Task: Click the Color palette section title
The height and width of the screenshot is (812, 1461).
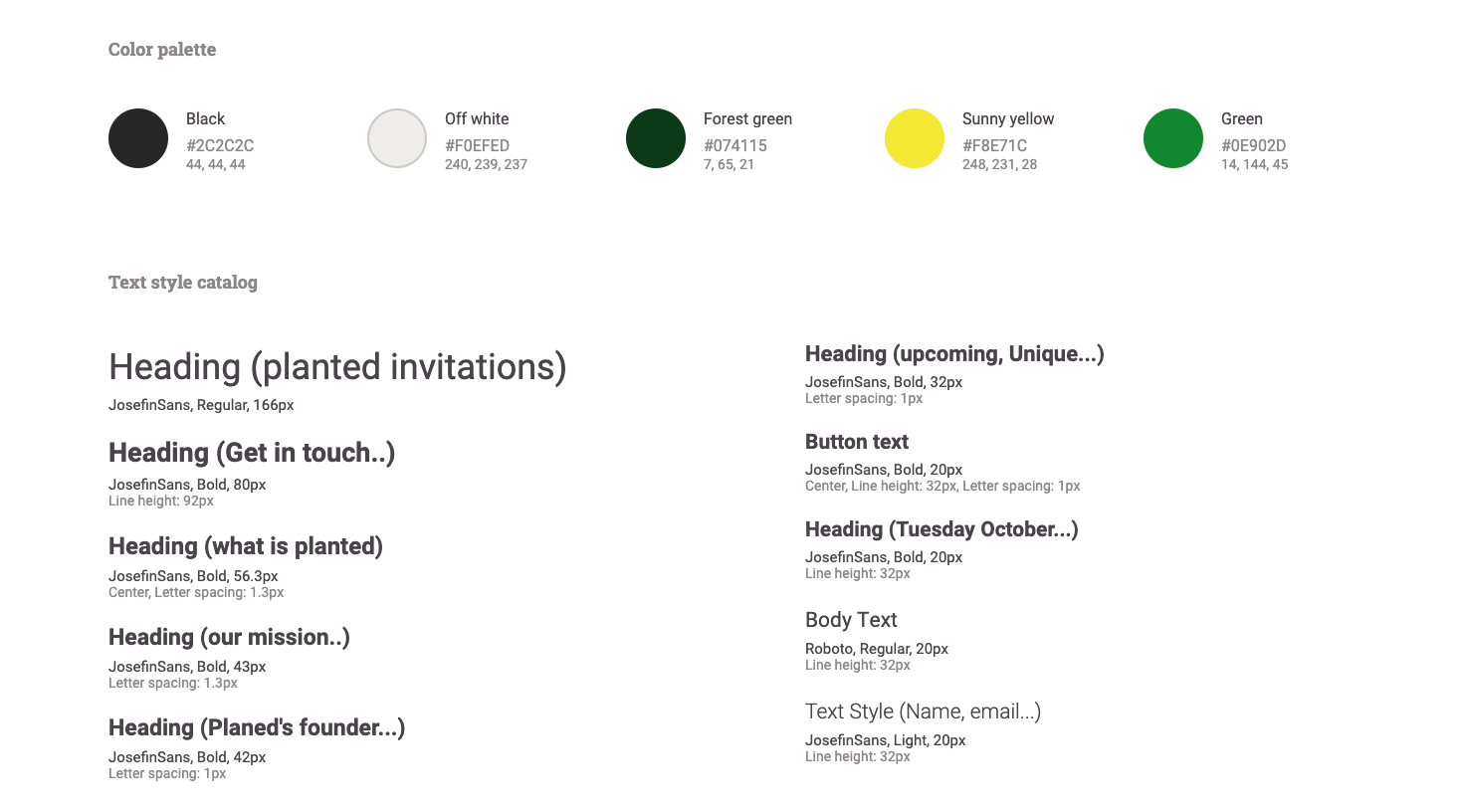Action: [162, 50]
